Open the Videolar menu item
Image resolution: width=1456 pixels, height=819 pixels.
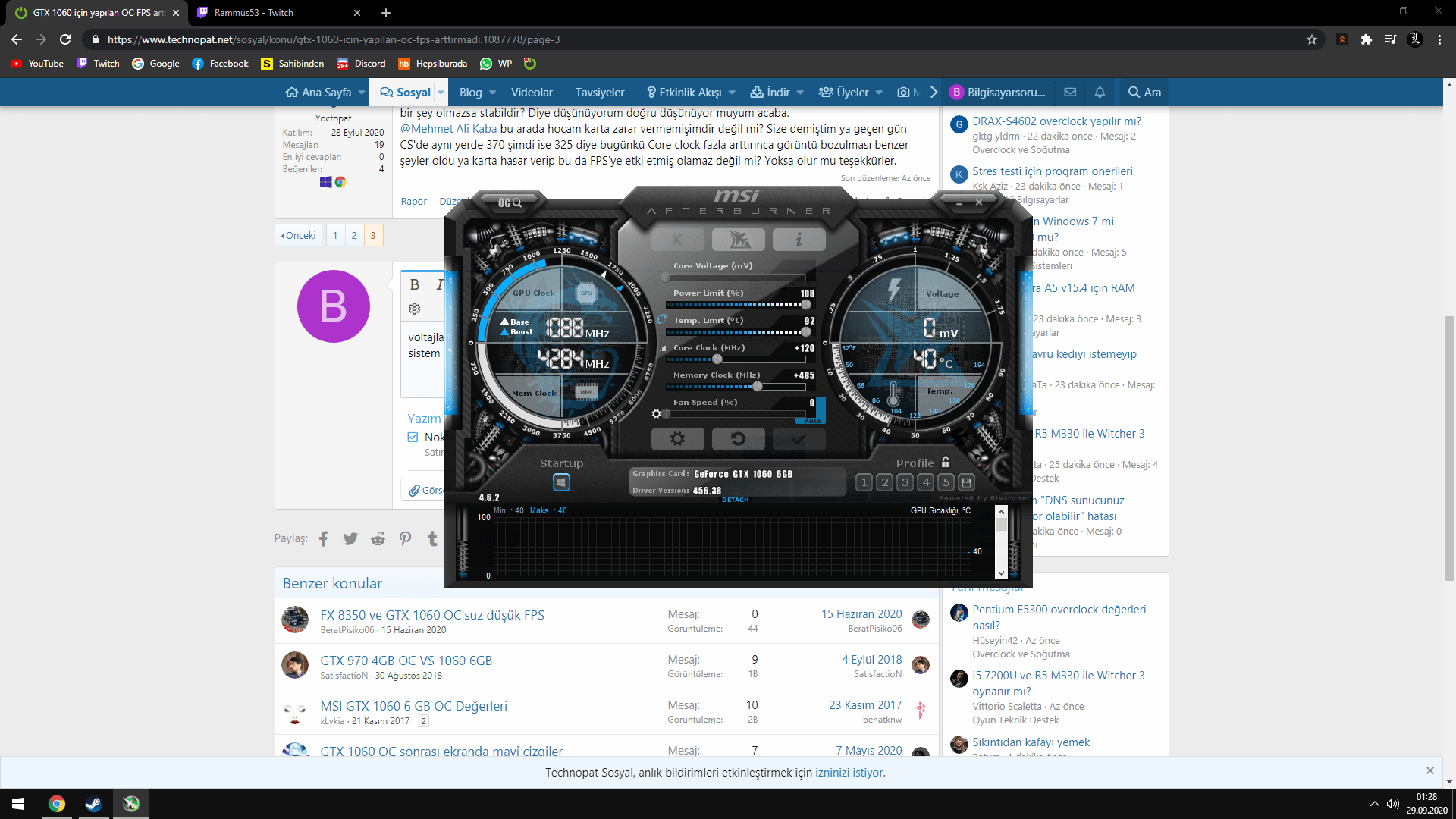click(x=532, y=93)
